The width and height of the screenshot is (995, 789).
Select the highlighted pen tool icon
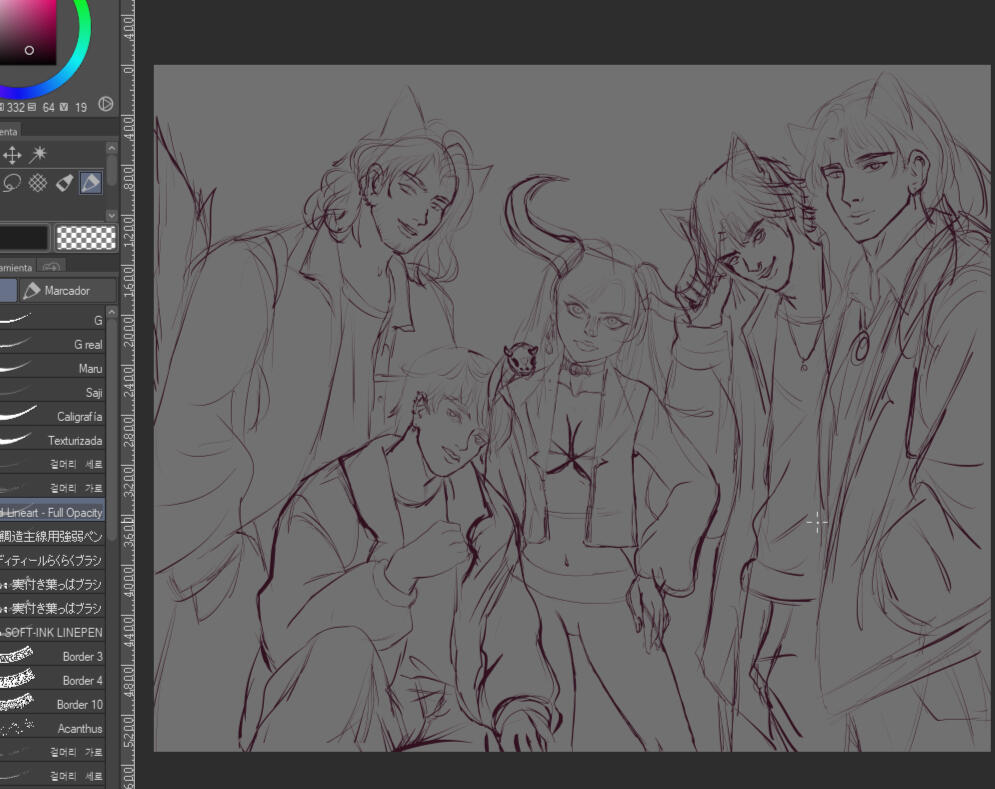[x=90, y=183]
